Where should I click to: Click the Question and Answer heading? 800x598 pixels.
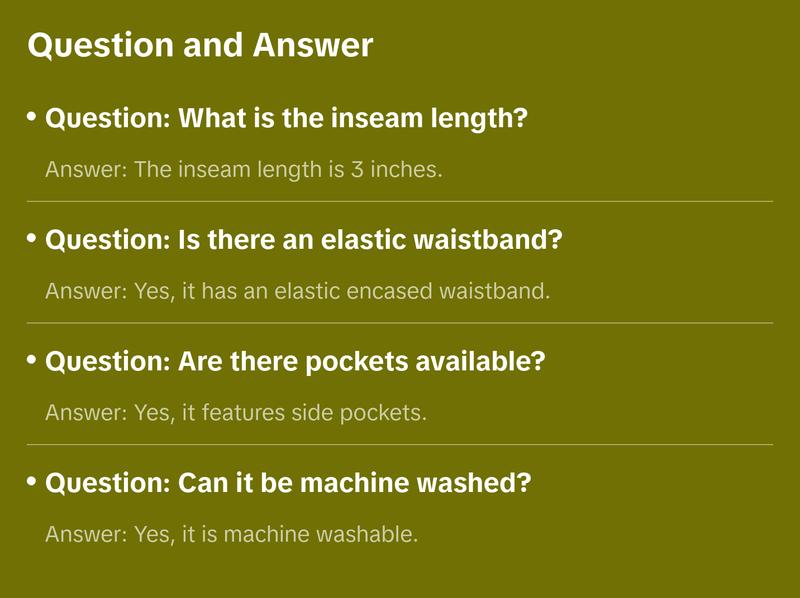[200, 45]
